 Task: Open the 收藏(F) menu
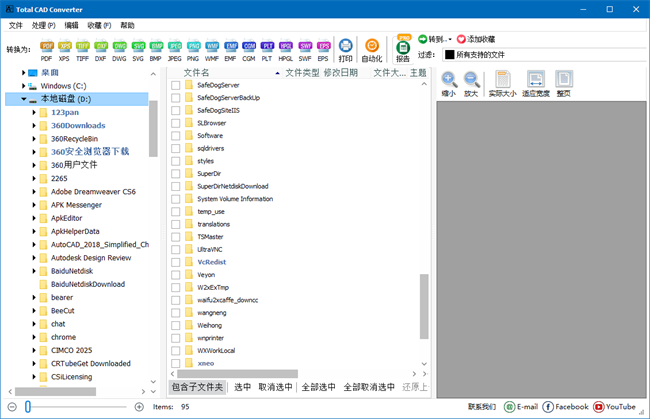pyautogui.click(x=99, y=25)
